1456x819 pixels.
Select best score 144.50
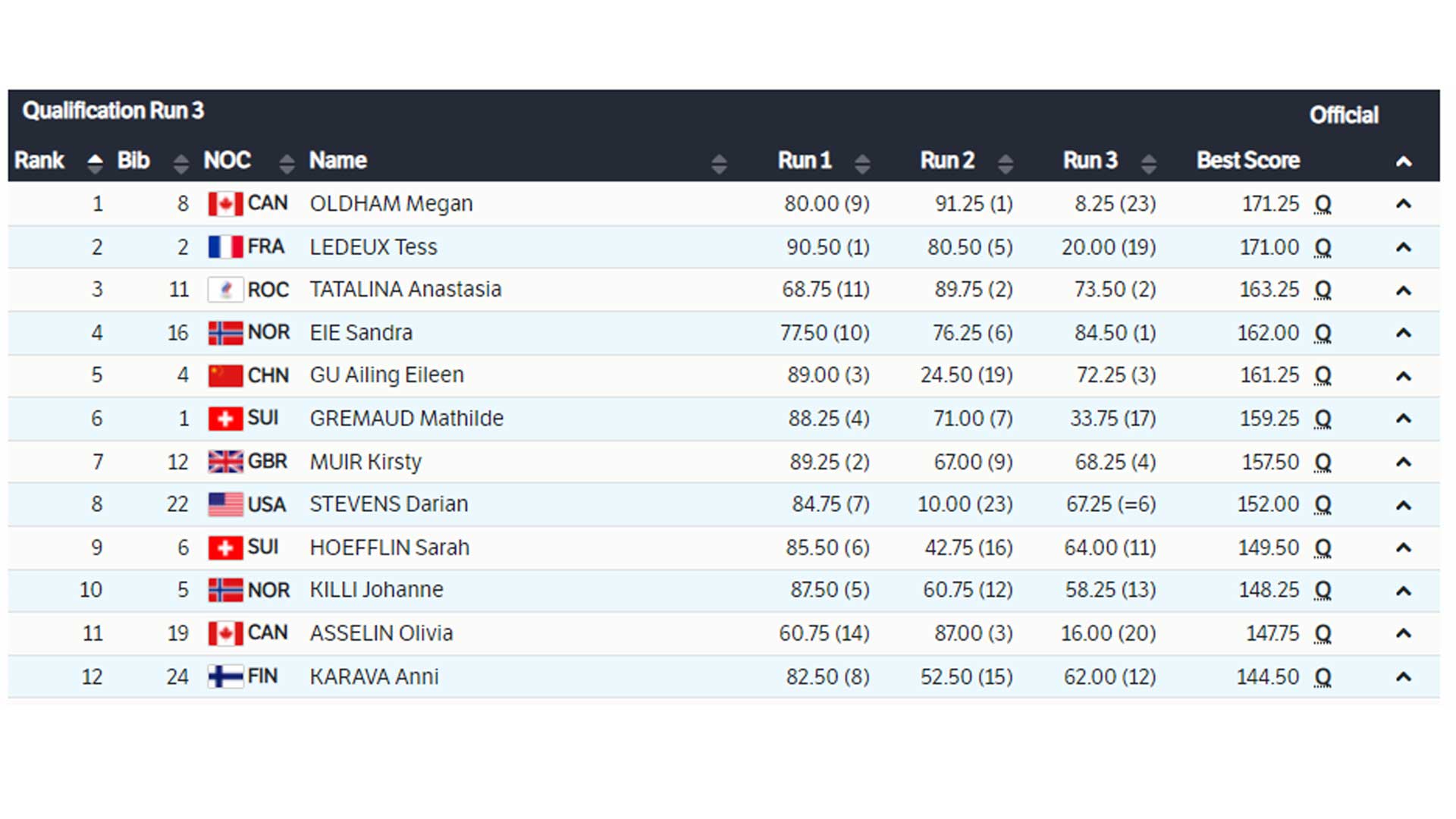click(1268, 676)
